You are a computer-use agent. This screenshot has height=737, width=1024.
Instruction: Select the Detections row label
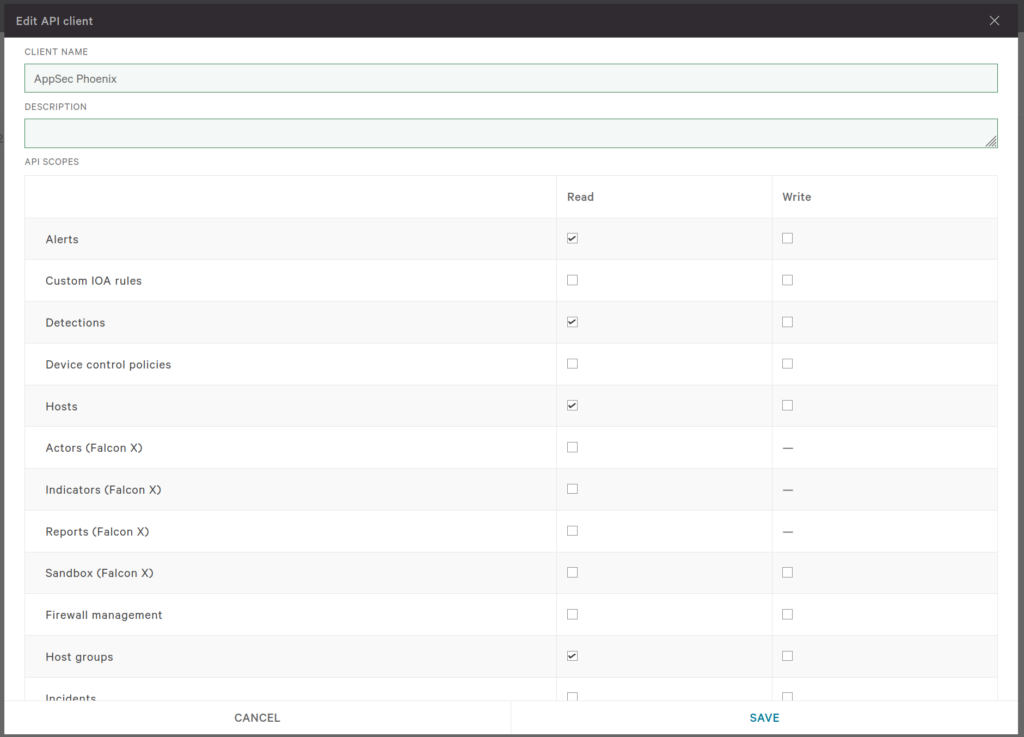coord(75,322)
